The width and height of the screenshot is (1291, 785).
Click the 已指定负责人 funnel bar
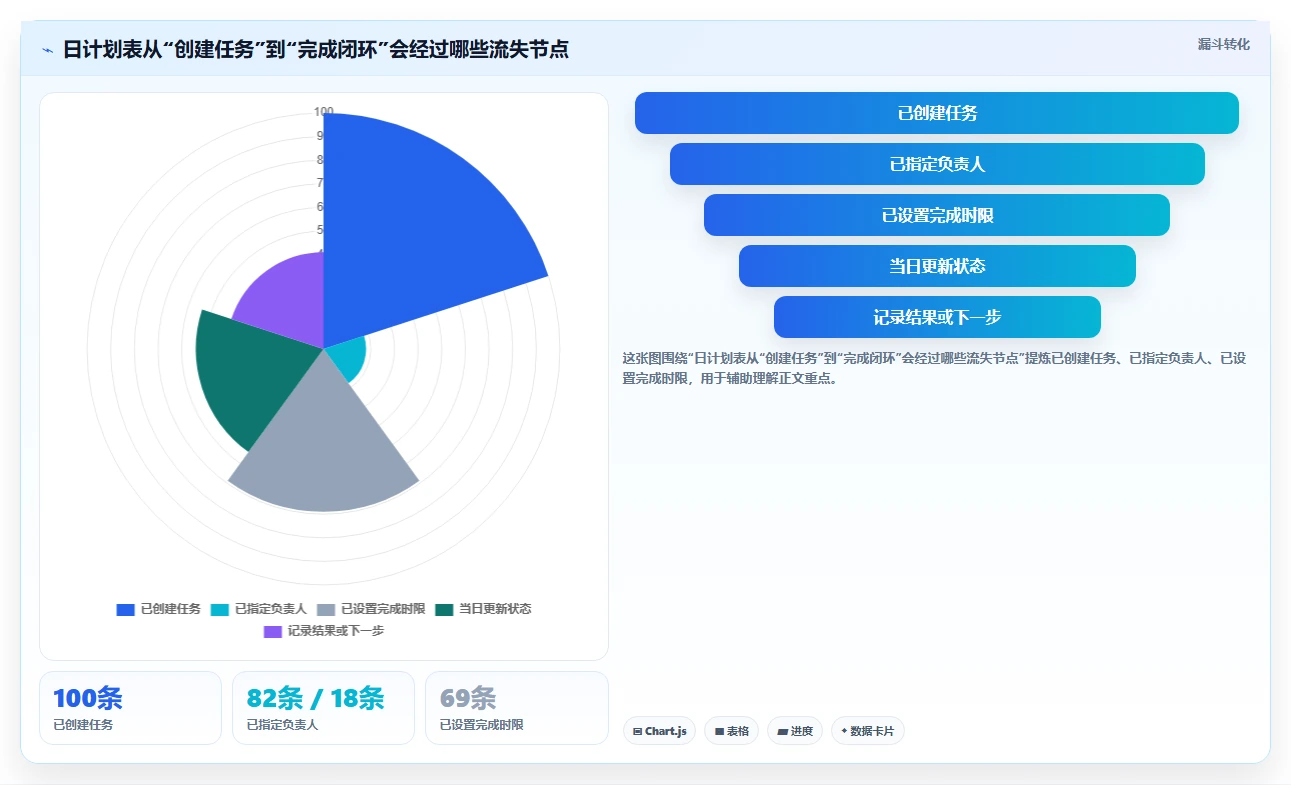pyautogui.click(x=937, y=164)
